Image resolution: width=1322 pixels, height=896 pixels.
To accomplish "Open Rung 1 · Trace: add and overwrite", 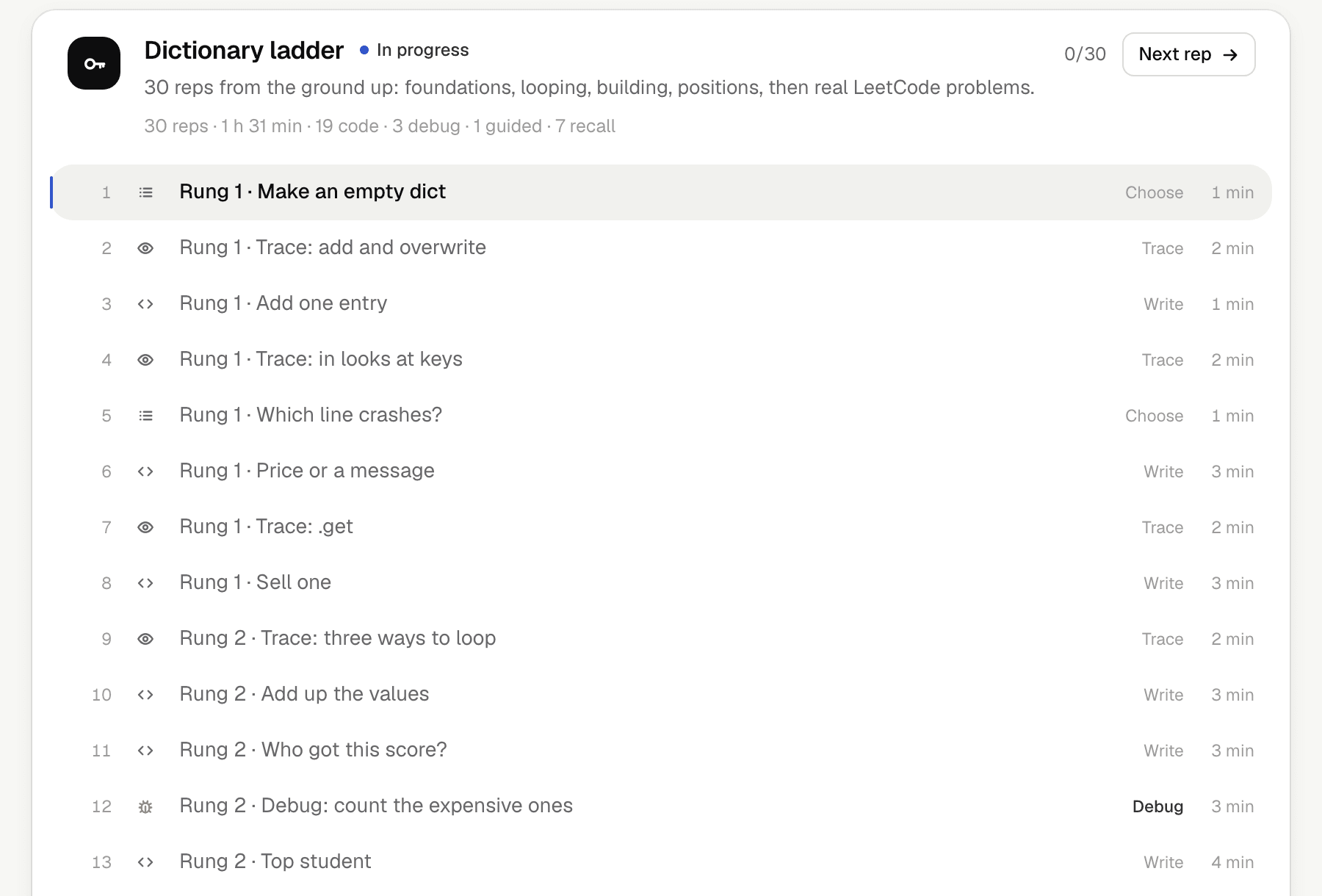I will (661, 248).
